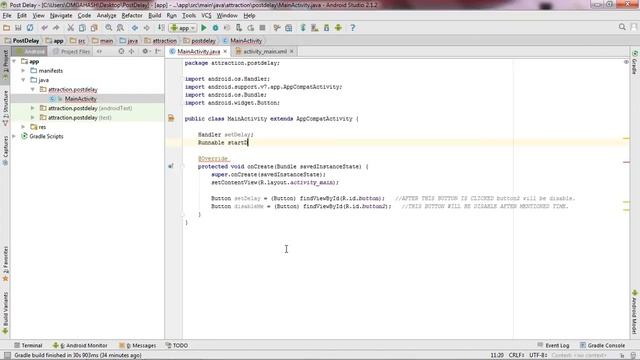
Task: Click the Make Project build icon
Action: click(x=162, y=28)
